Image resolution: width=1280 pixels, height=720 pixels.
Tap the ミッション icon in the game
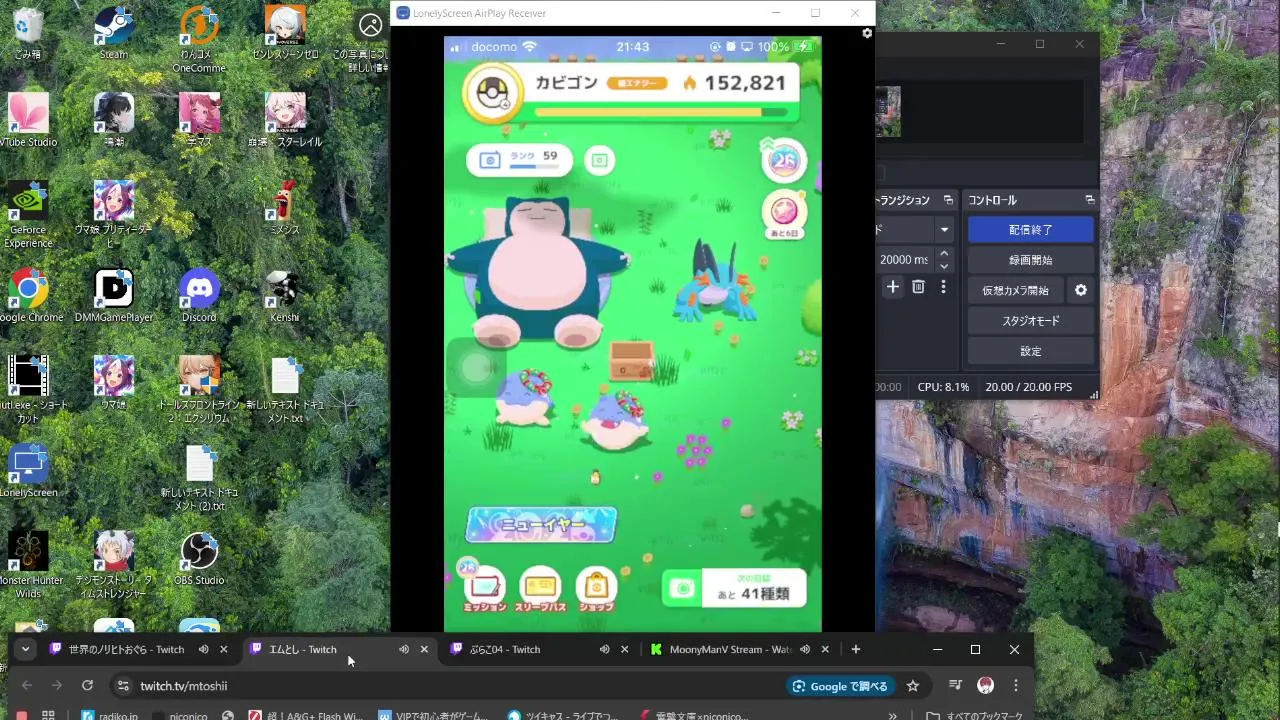click(x=485, y=590)
